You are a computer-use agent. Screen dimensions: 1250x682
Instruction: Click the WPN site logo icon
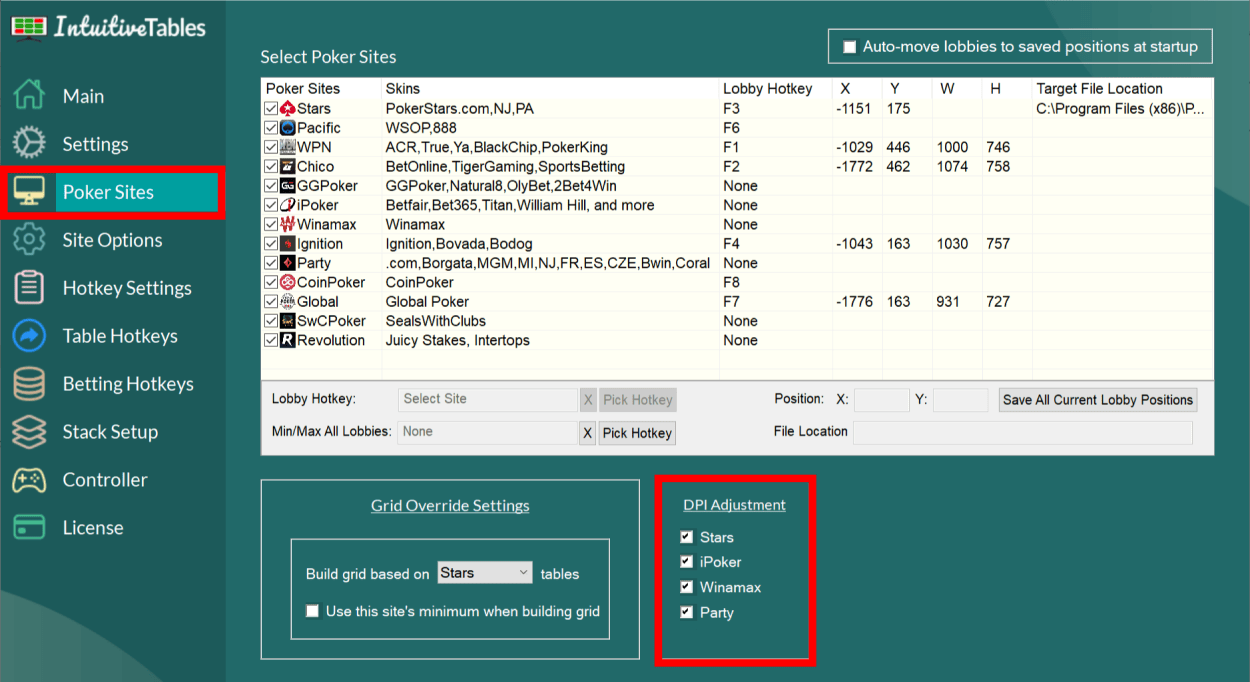pyautogui.click(x=288, y=147)
